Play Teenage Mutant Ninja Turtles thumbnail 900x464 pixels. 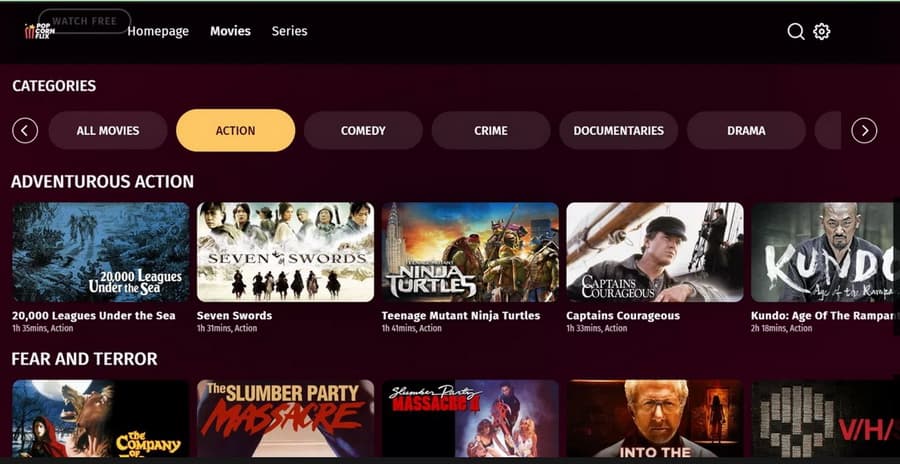tap(470, 252)
